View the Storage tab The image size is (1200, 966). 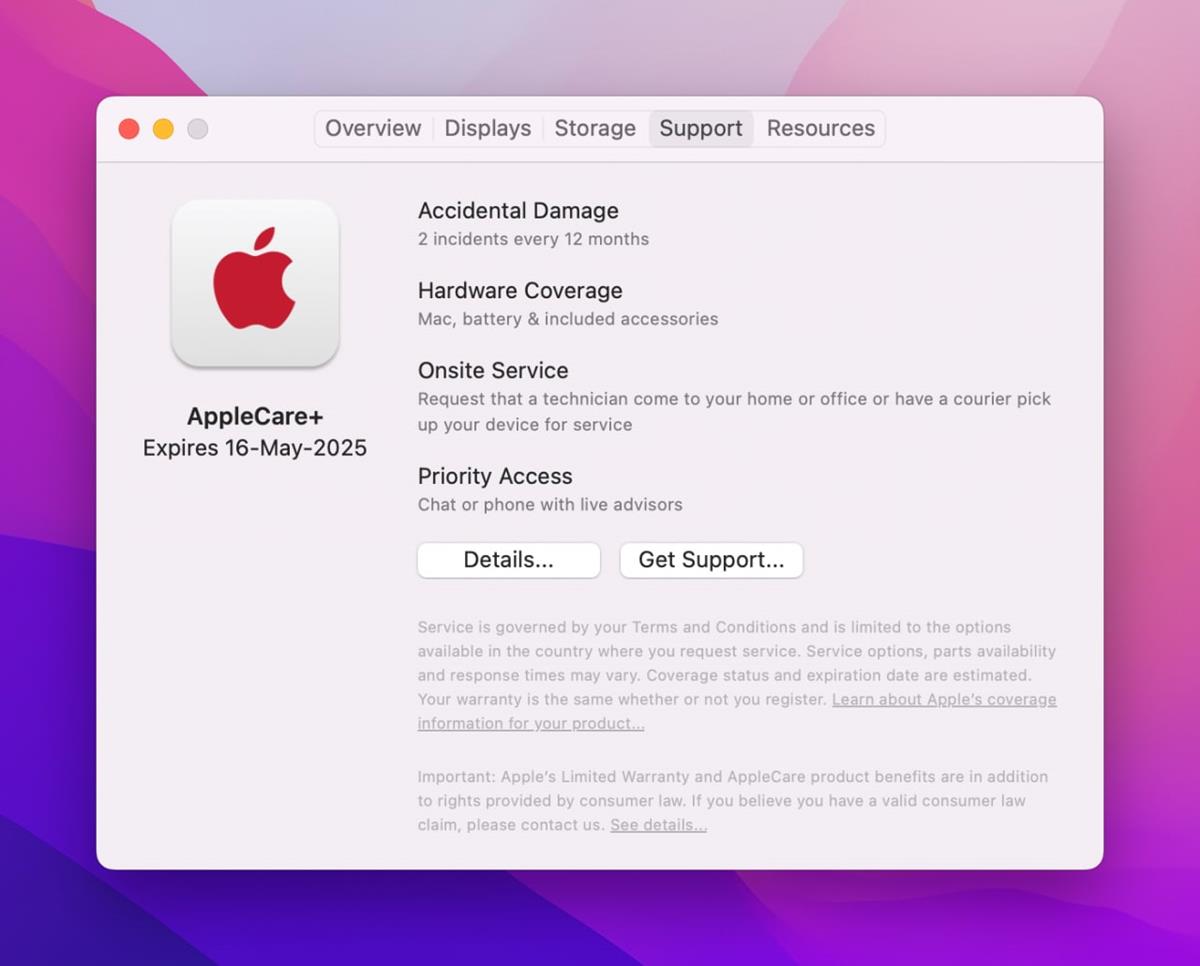(594, 128)
